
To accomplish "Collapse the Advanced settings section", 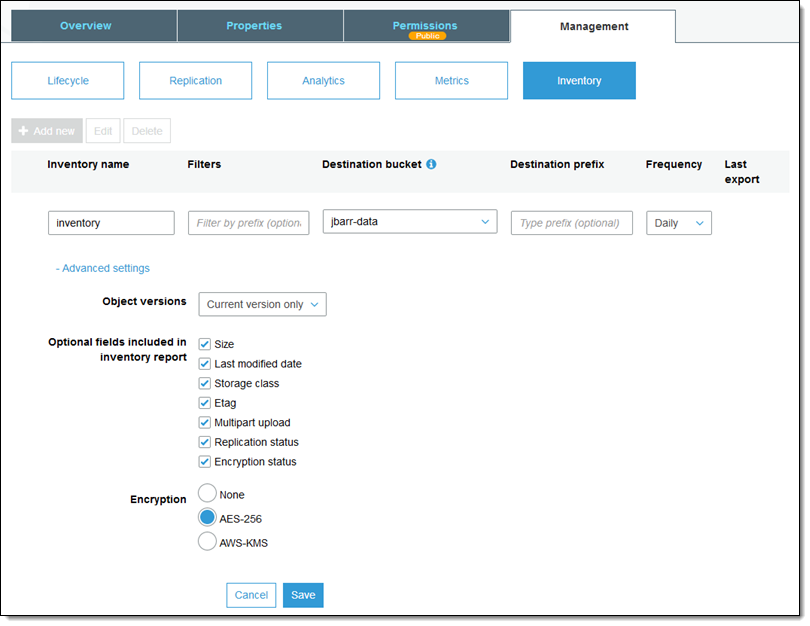I will click(x=103, y=268).
